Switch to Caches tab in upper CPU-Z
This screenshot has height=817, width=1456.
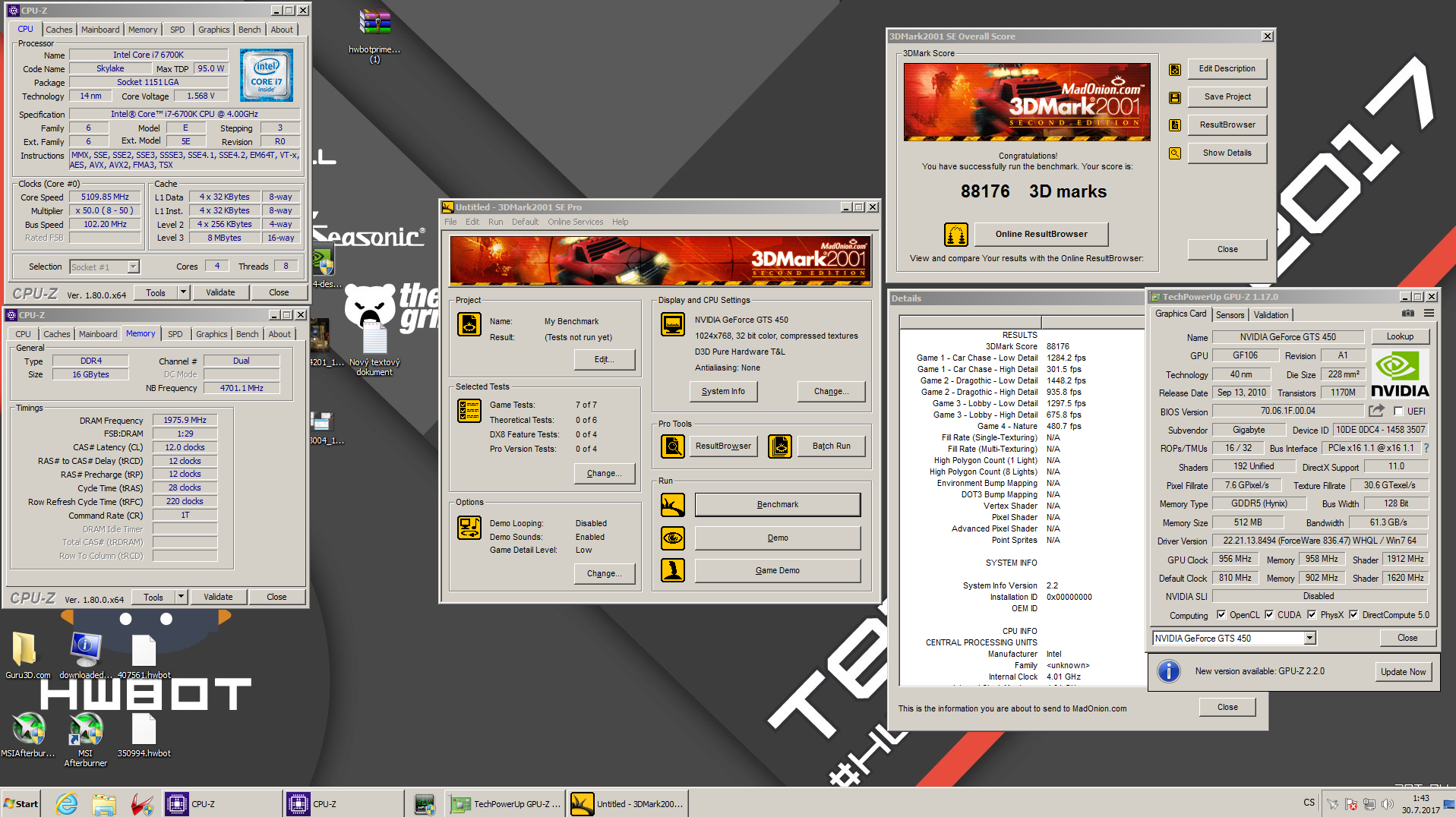point(59,30)
